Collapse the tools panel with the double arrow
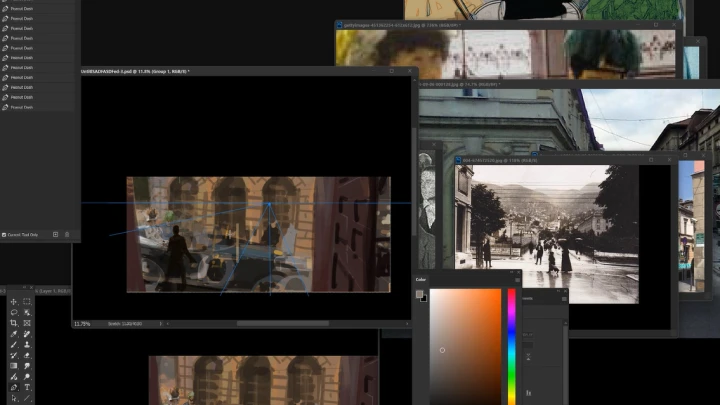 pyautogui.click(x=24, y=287)
